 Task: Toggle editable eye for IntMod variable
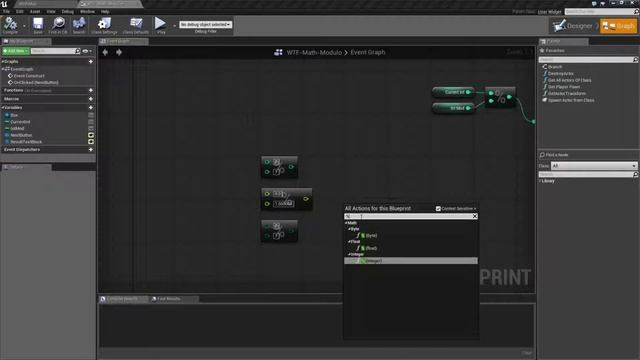coord(91,129)
